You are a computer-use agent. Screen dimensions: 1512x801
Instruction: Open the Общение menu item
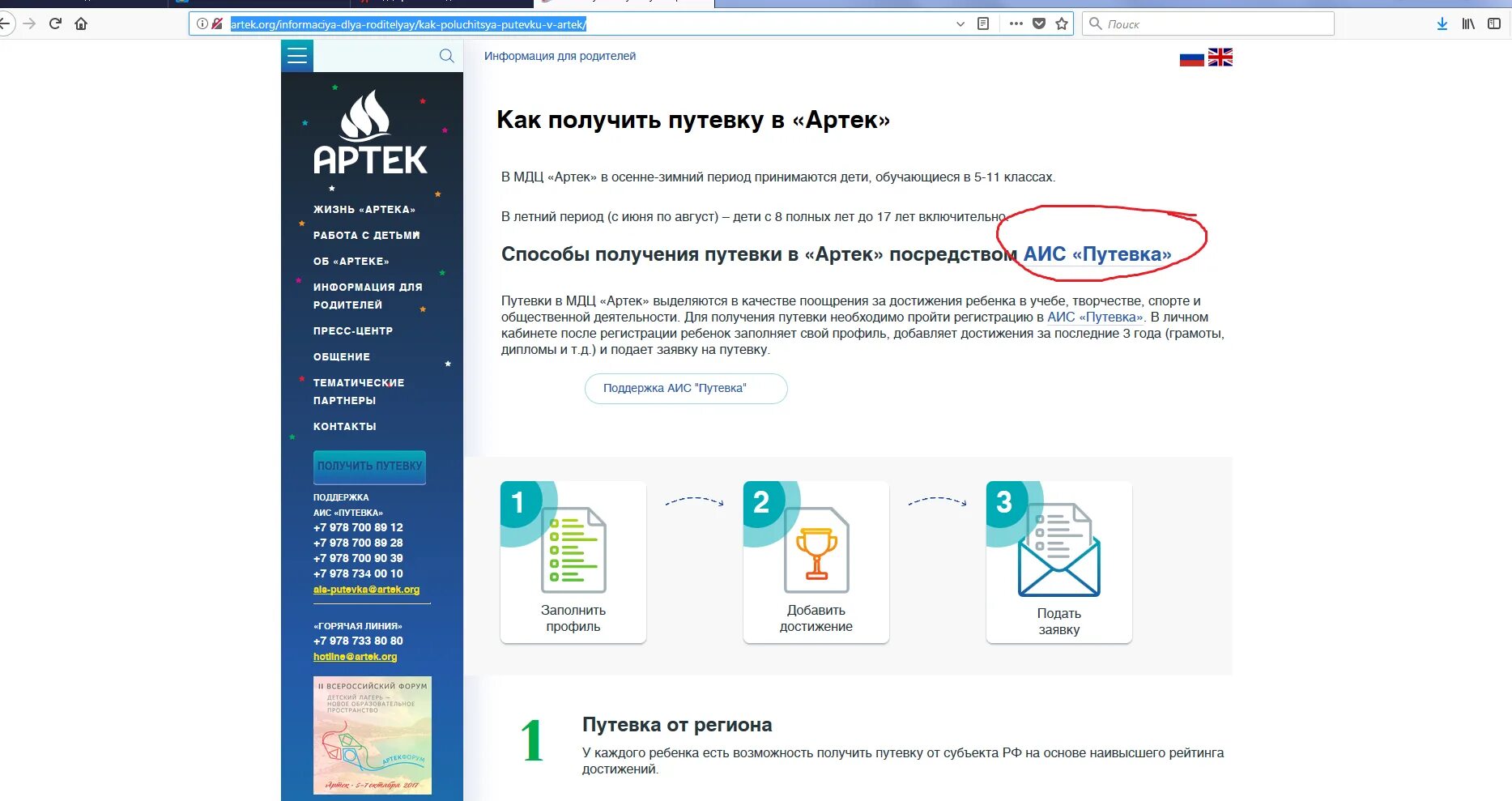342,356
